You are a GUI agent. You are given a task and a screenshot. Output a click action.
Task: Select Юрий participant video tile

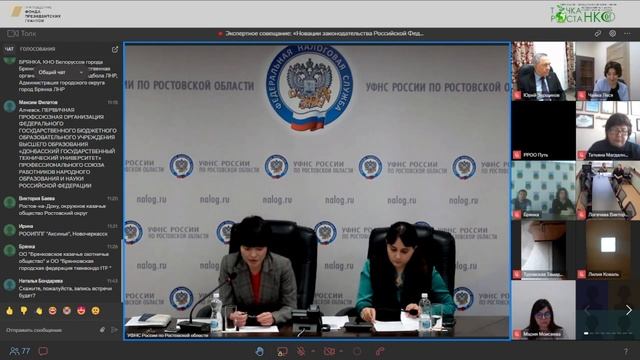click(x=543, y=71)
